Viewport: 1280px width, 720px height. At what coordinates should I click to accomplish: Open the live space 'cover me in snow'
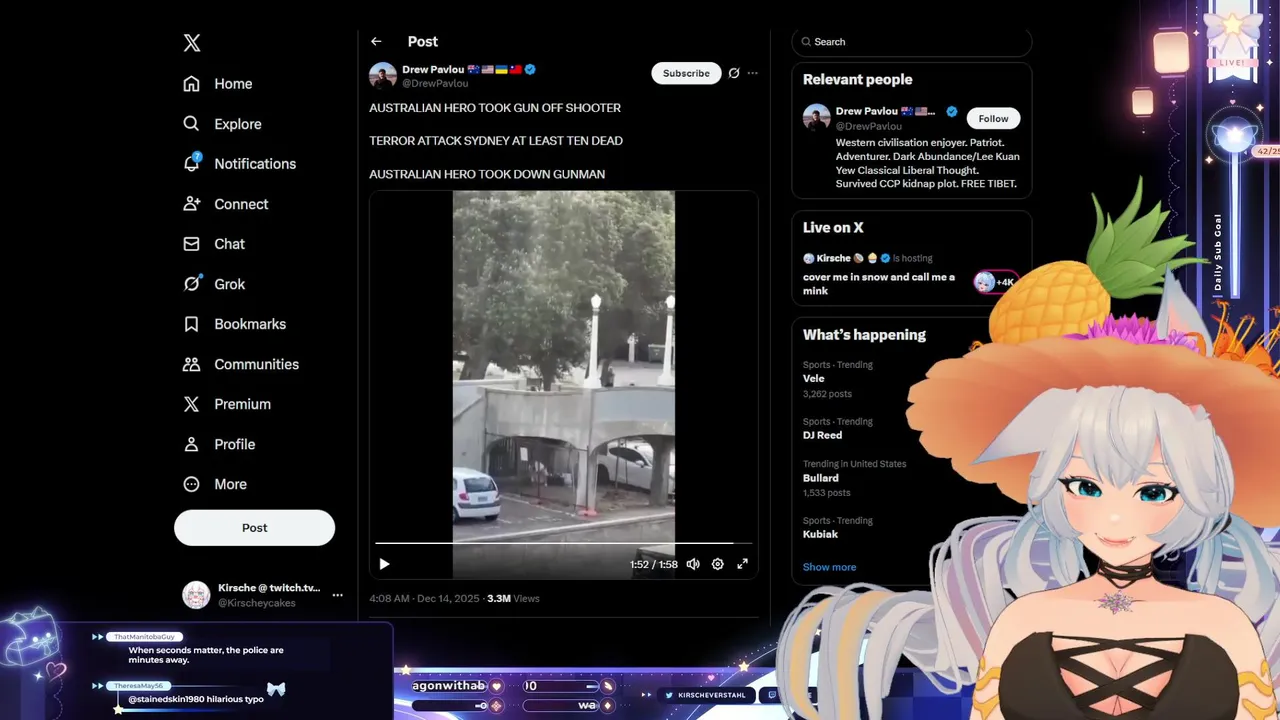tap(879, 283)
